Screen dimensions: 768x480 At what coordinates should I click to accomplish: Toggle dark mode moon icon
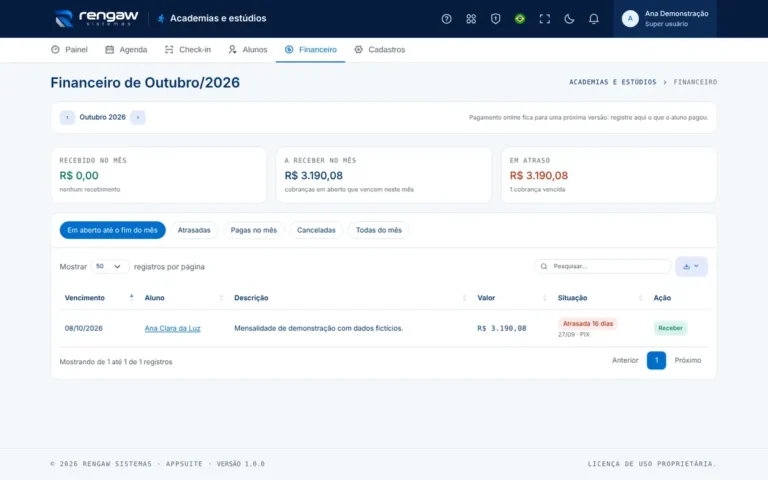[569, 19]
